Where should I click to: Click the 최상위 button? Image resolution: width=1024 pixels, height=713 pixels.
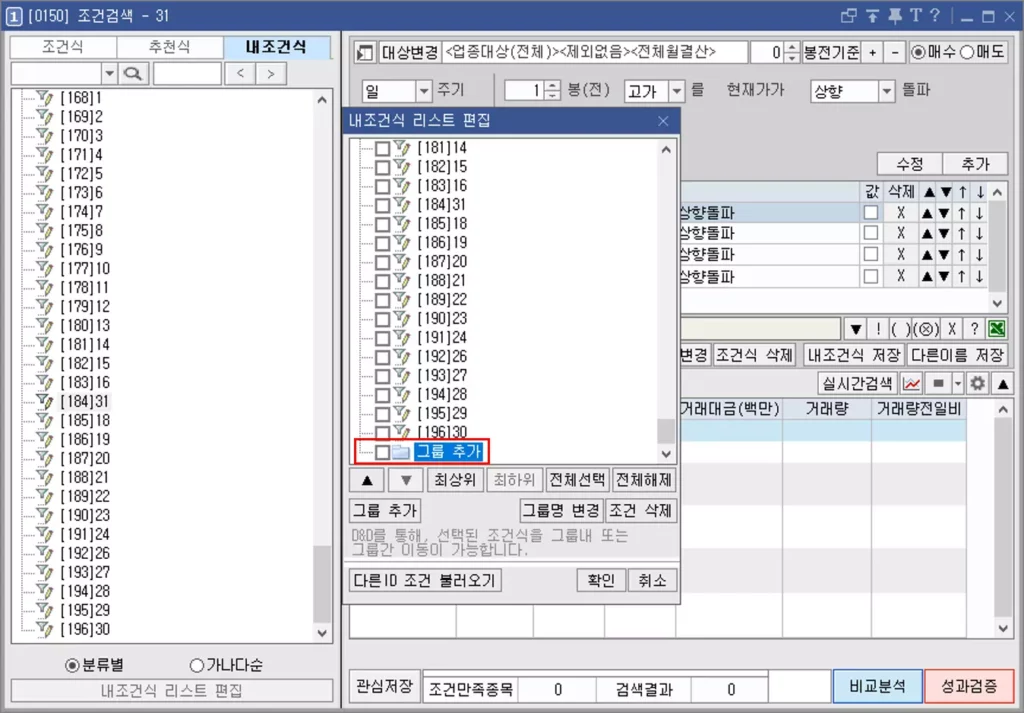[455, 481]
